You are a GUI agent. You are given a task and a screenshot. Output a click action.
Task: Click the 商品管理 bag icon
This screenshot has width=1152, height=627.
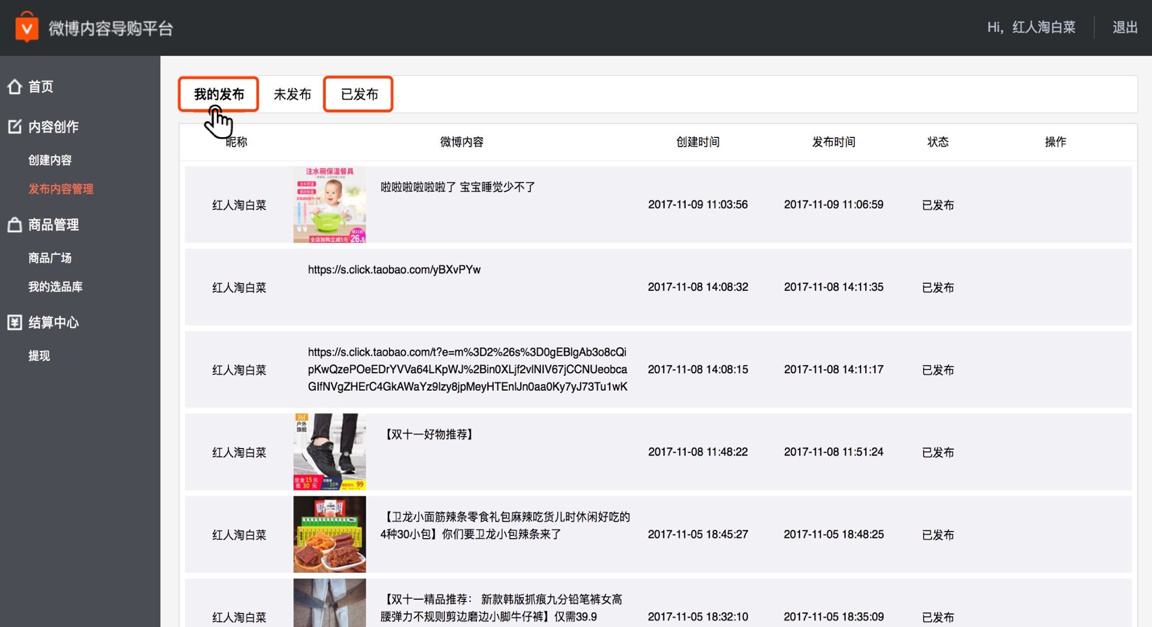coord(15,224)
